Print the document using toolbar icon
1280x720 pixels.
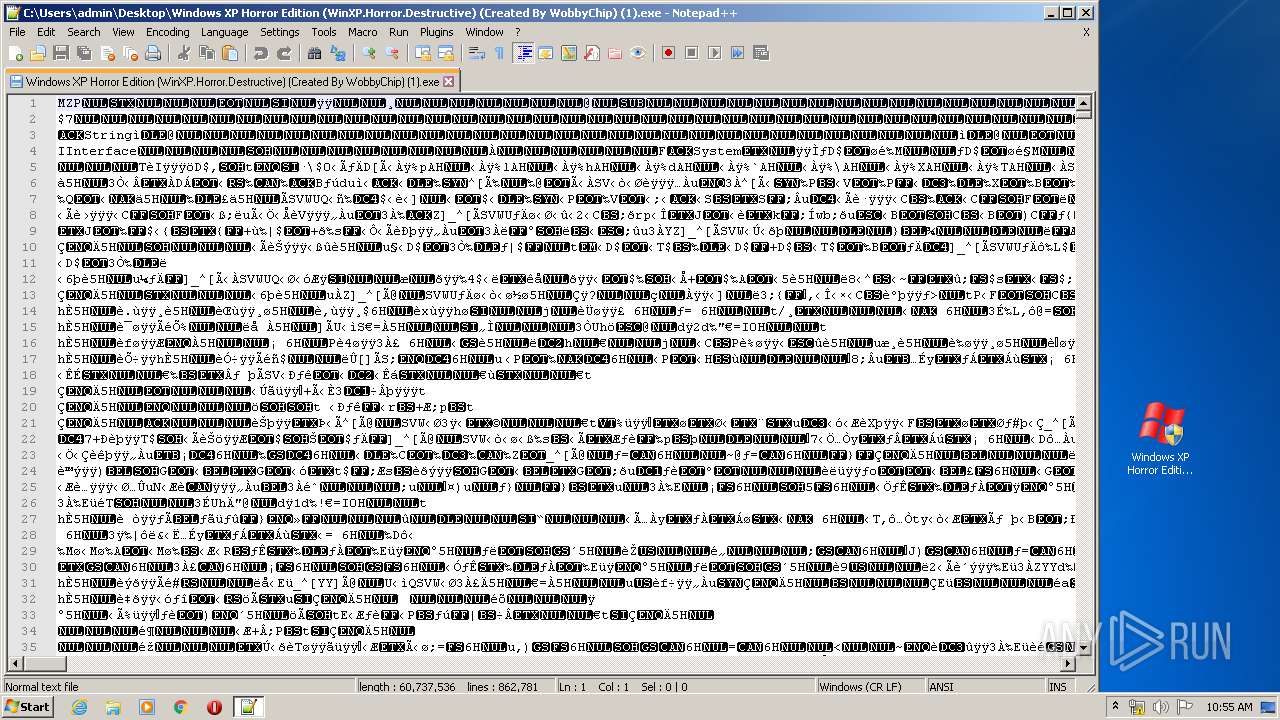click(153, 53)
